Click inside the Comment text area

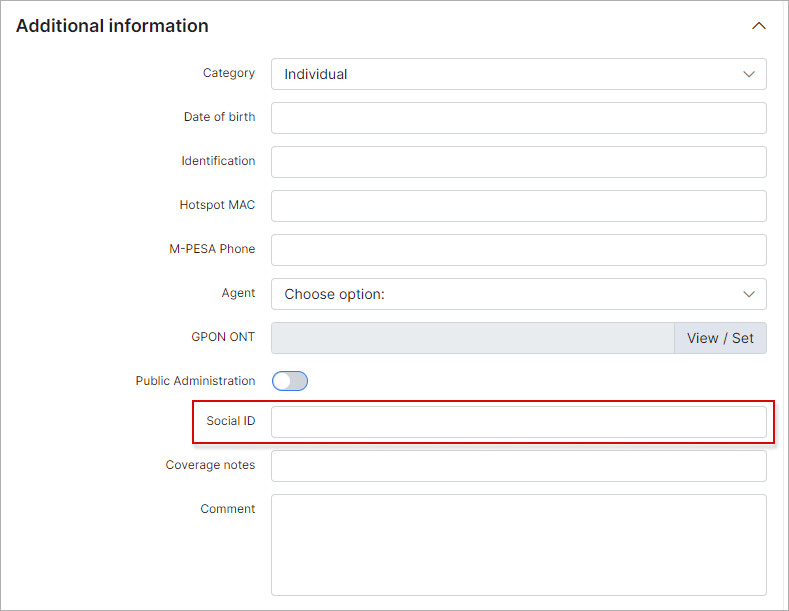(518, 544)
